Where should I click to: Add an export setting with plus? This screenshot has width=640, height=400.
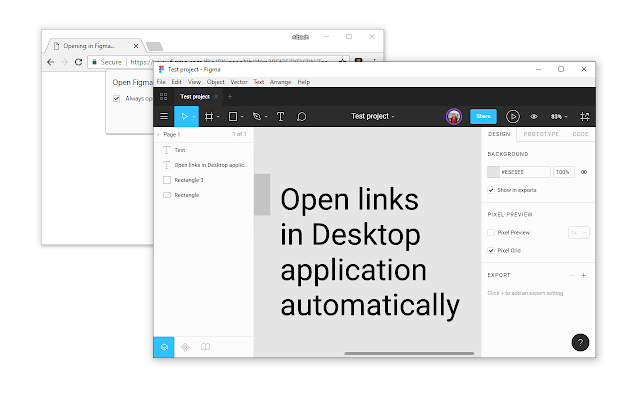pos(584,276)
